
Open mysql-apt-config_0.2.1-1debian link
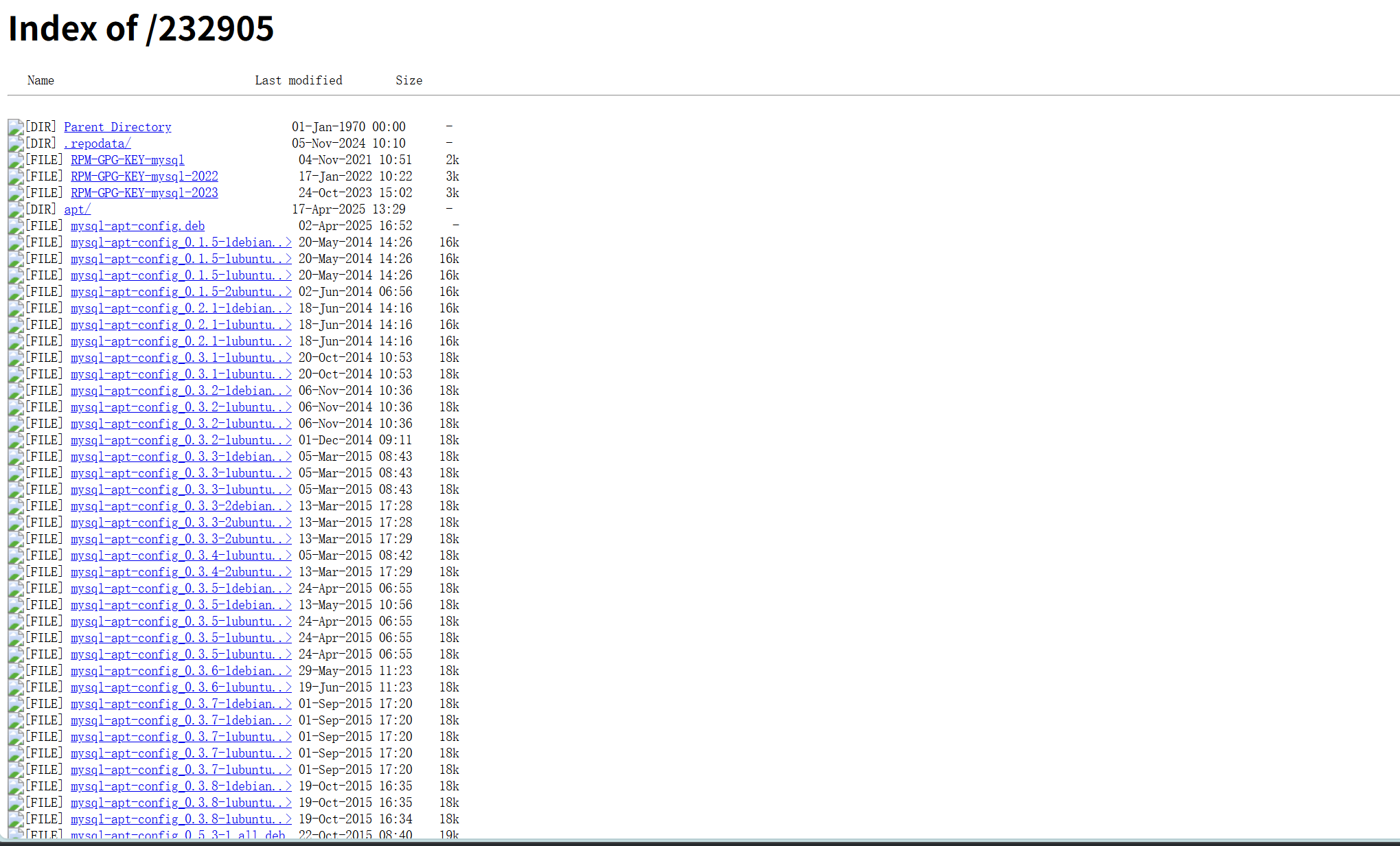[181, 308]
